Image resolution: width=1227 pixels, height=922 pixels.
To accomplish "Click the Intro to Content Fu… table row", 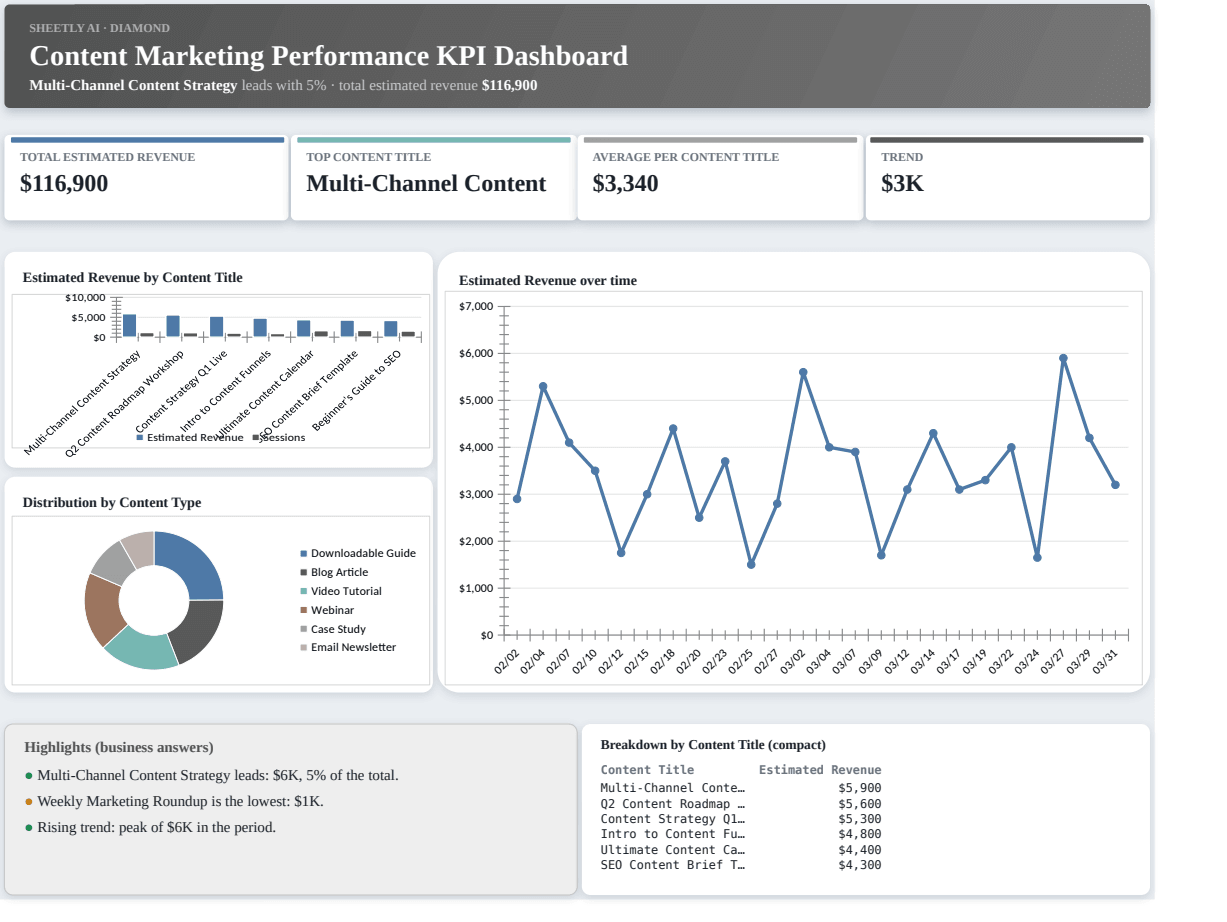I will click(x=741, y=834).
